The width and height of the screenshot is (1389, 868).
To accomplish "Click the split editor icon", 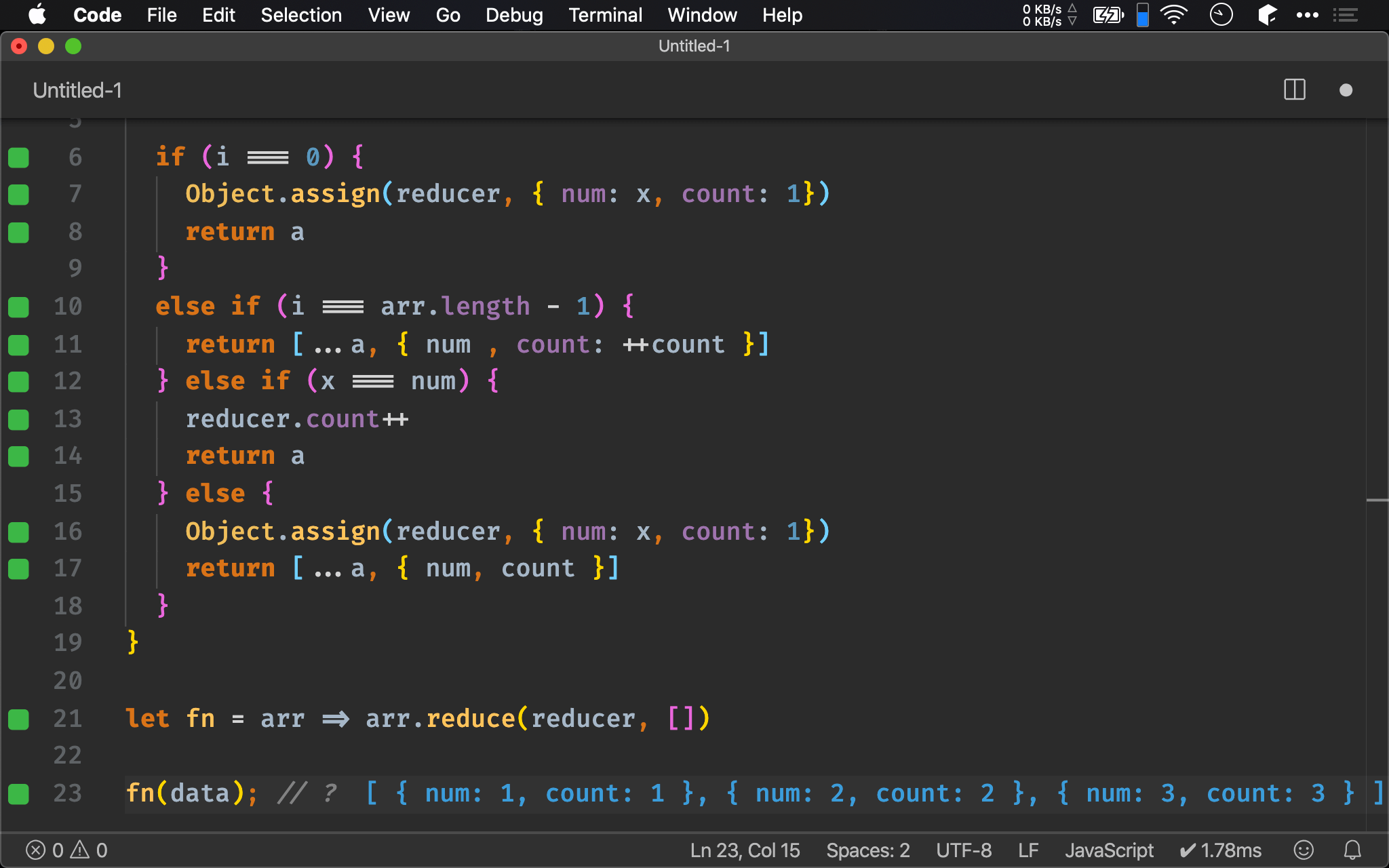I will pos(1294,90).
